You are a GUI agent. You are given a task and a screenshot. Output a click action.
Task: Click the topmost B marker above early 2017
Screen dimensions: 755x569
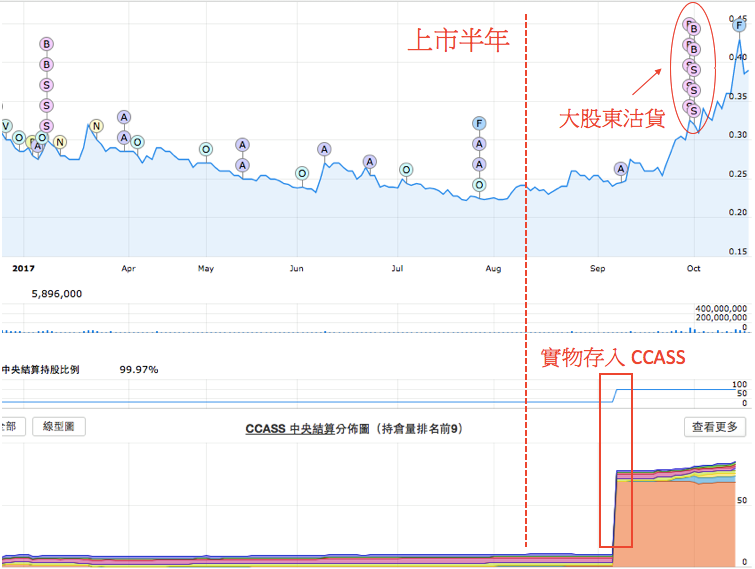tap(46, 44)
